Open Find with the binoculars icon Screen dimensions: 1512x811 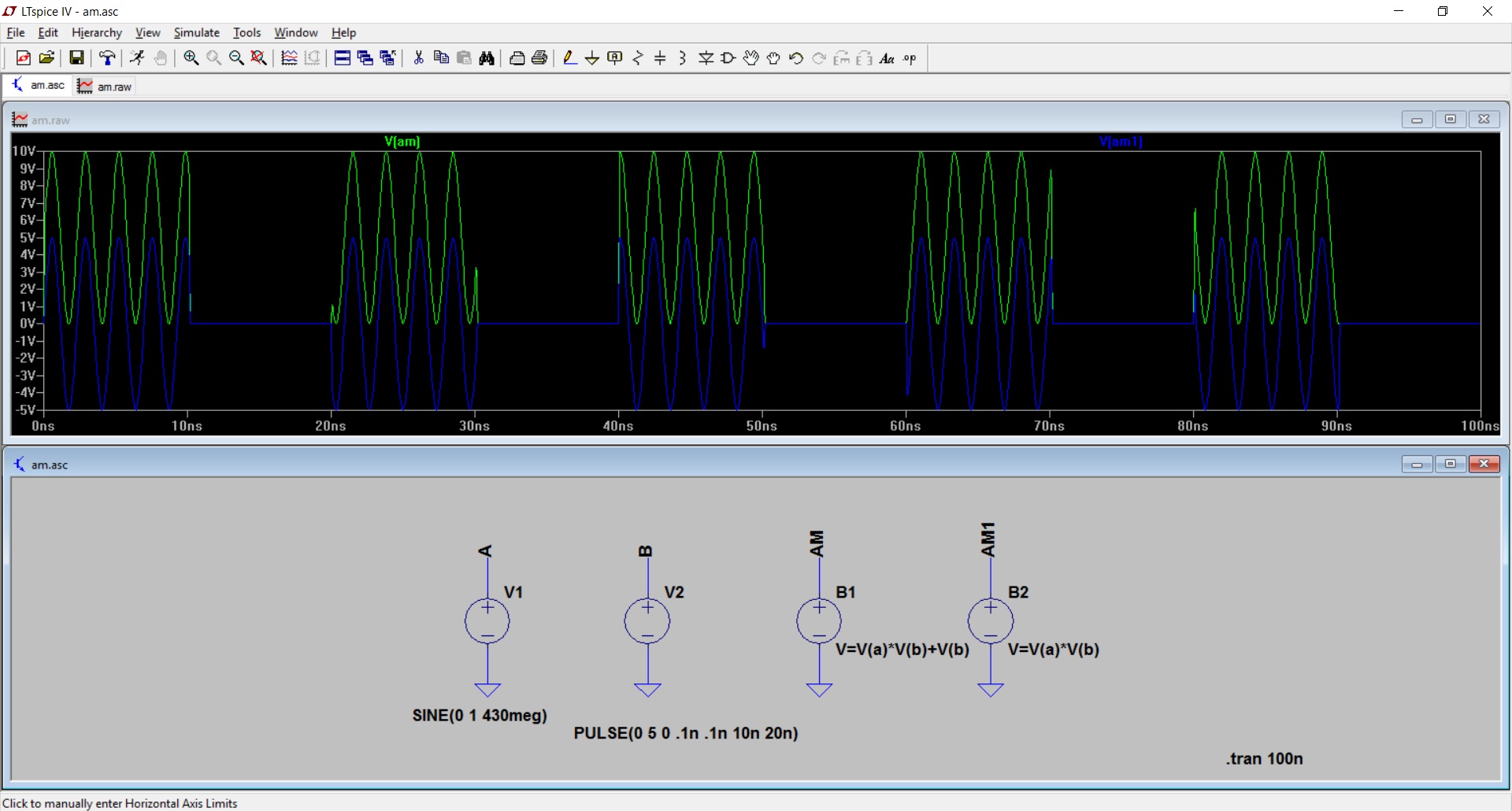point(487,58)
